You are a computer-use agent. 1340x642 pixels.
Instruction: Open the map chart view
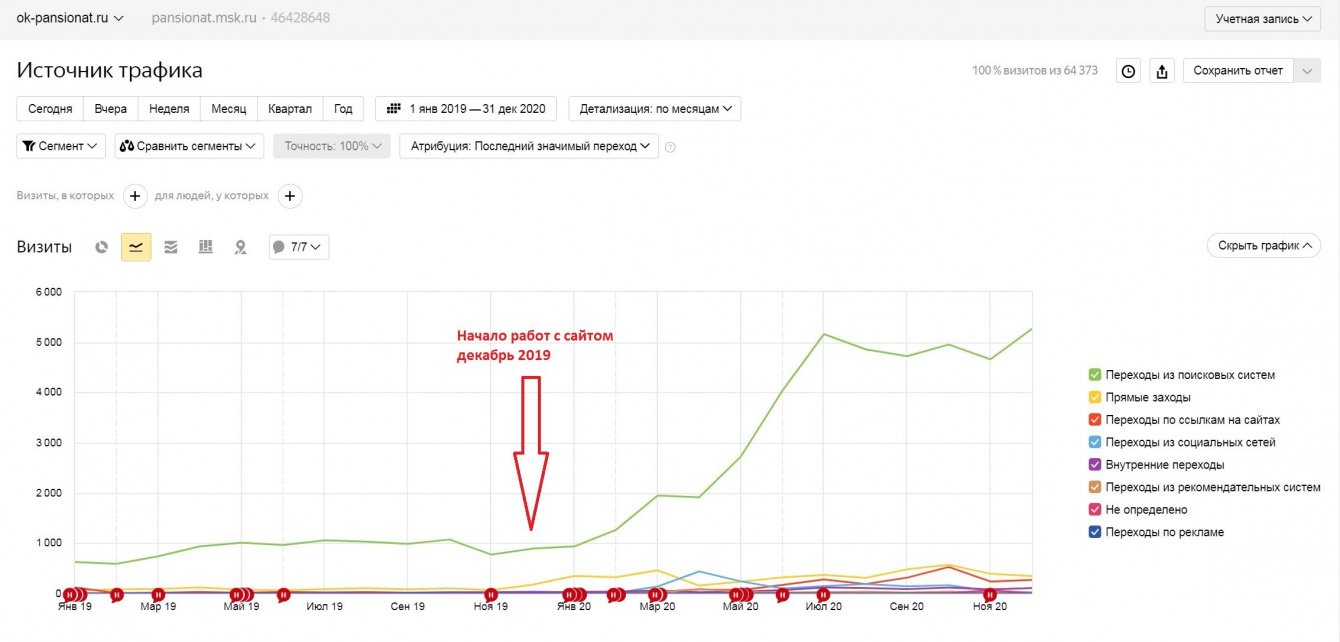click(x=240, y=247)
